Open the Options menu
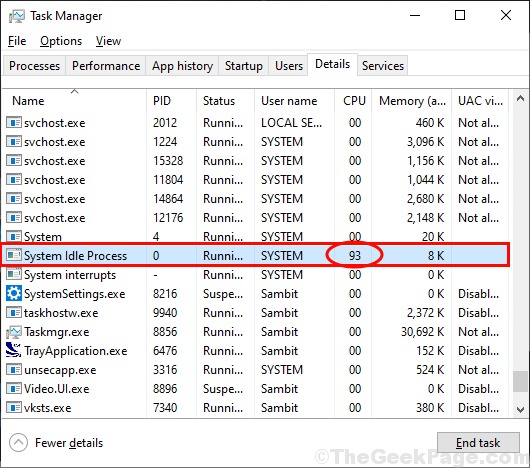The image size is (530, 468). tap(61, 41)
